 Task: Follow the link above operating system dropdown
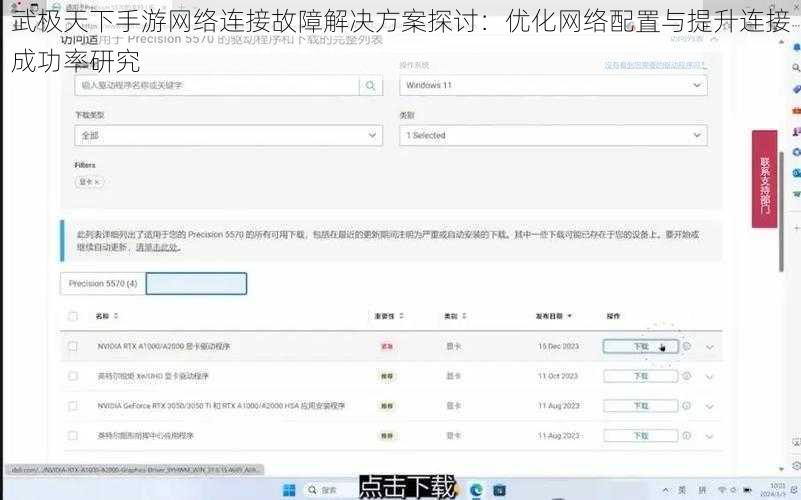pos(655,65)
